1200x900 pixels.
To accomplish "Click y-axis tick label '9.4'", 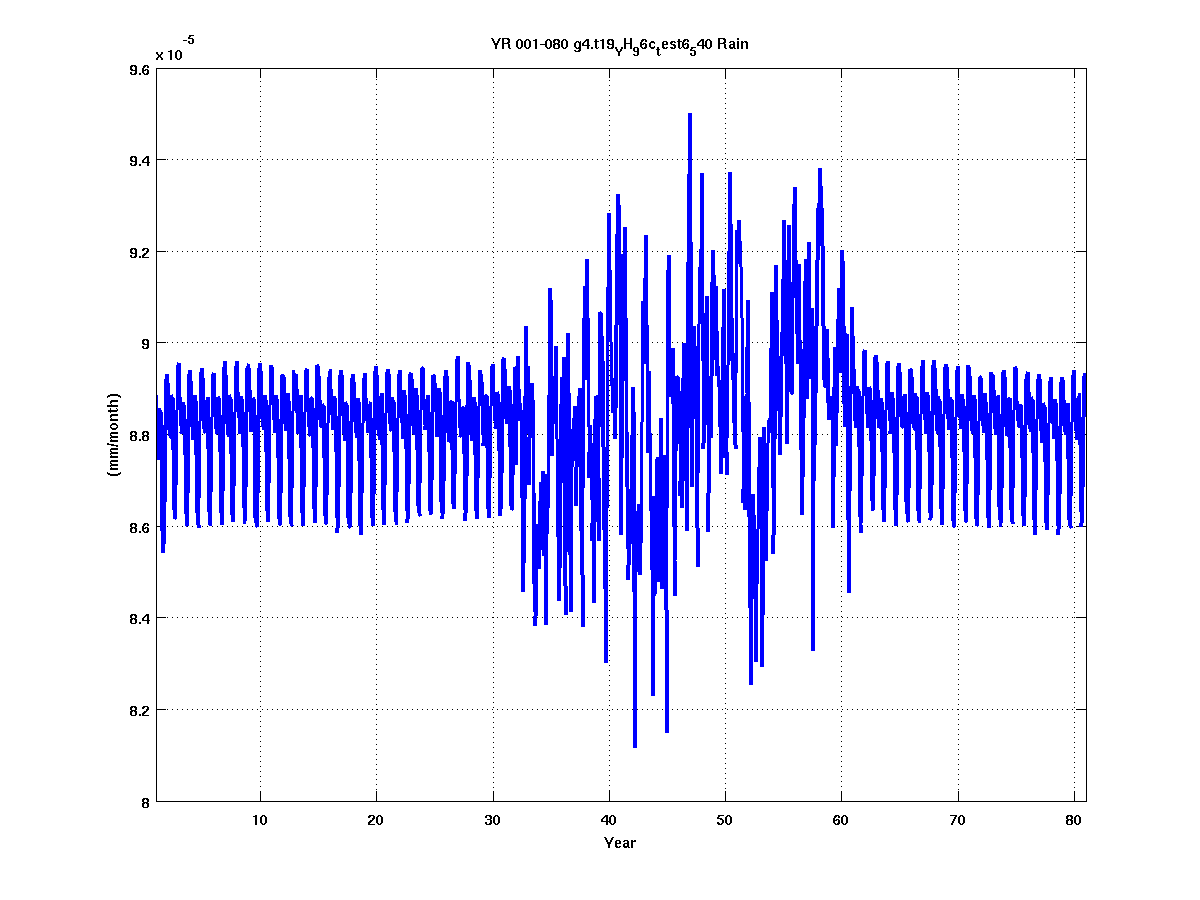I will [140, 160].
